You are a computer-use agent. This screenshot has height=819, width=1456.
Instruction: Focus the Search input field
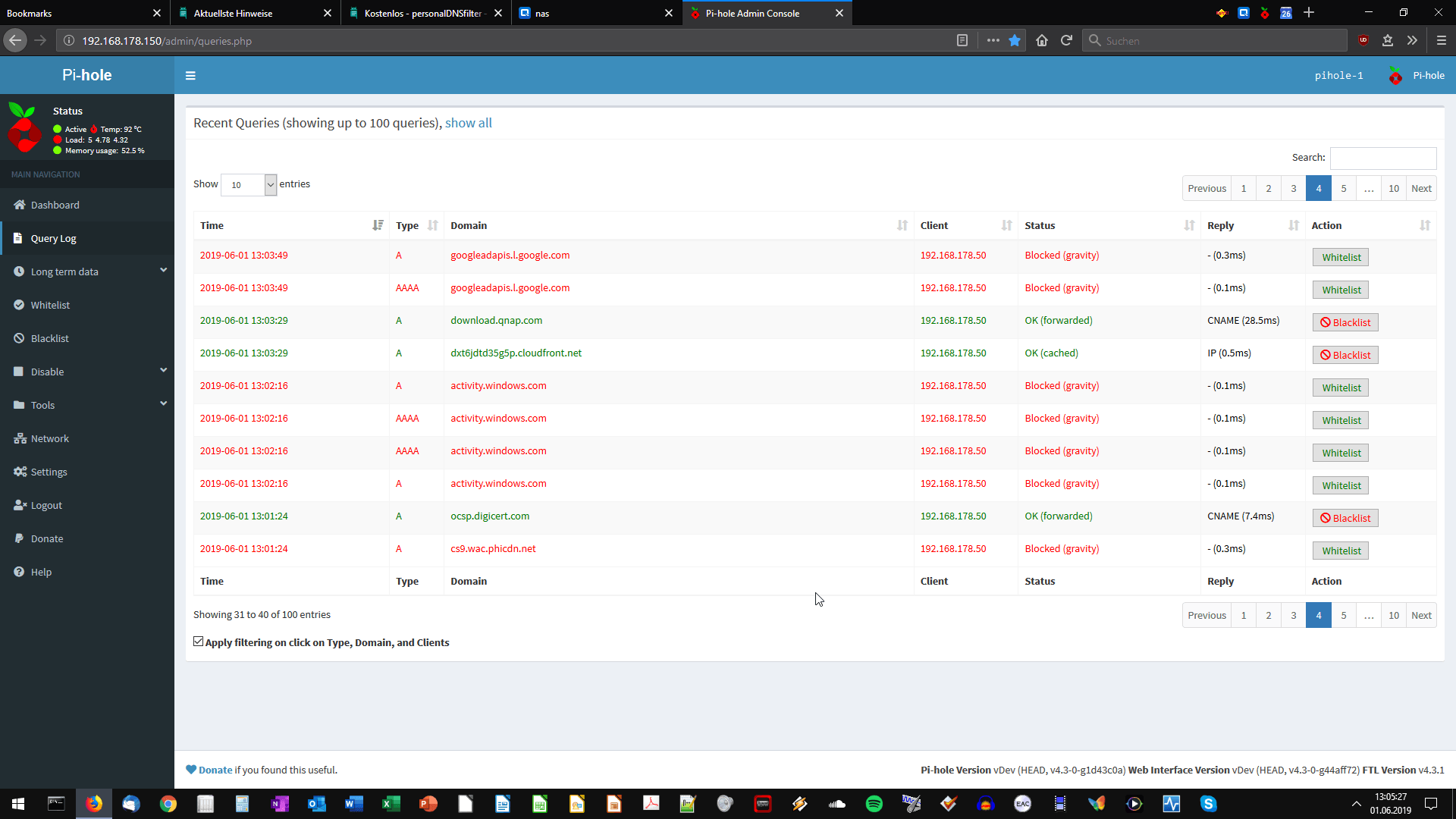(1383, 158)
